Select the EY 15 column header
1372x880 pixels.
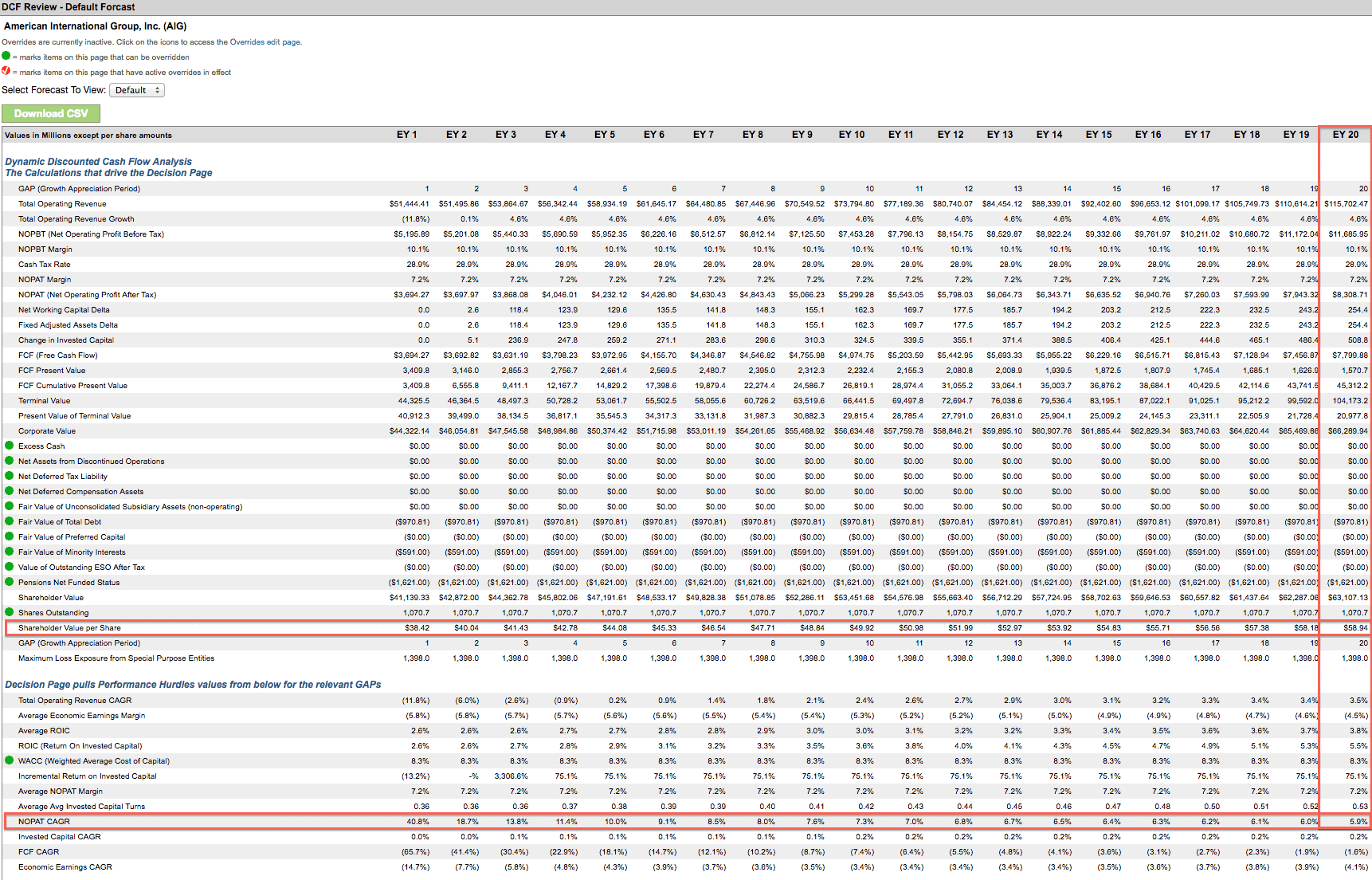[1099, 135]
